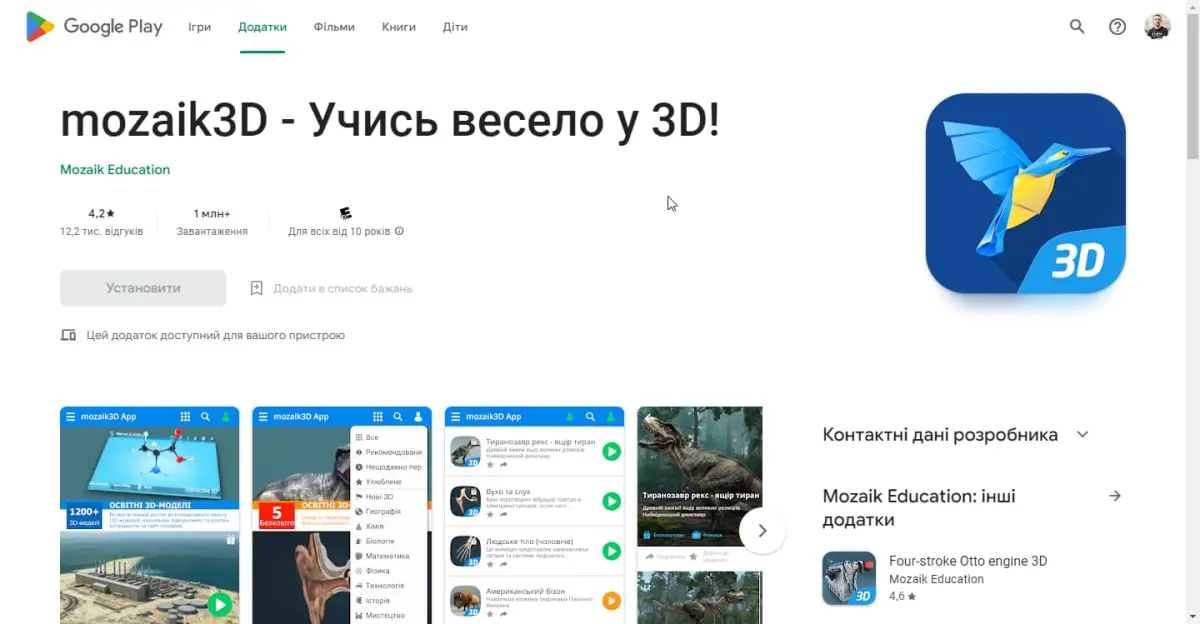1200x624 pixels.
Task: Click the age rating info icon
Action: click(x=399, y=231)
